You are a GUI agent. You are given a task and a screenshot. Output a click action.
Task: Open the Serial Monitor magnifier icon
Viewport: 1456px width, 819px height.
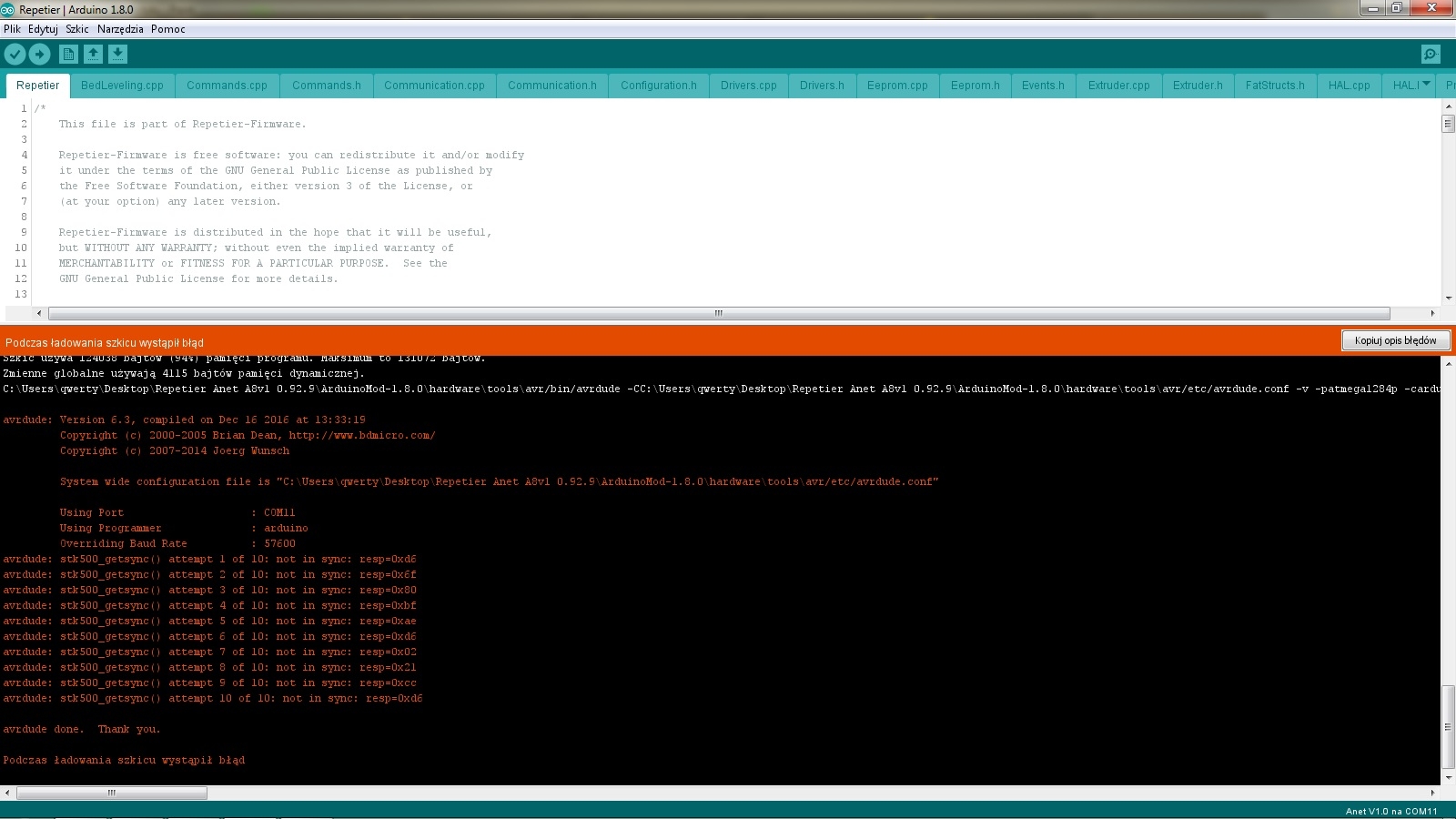(1431, 55)
